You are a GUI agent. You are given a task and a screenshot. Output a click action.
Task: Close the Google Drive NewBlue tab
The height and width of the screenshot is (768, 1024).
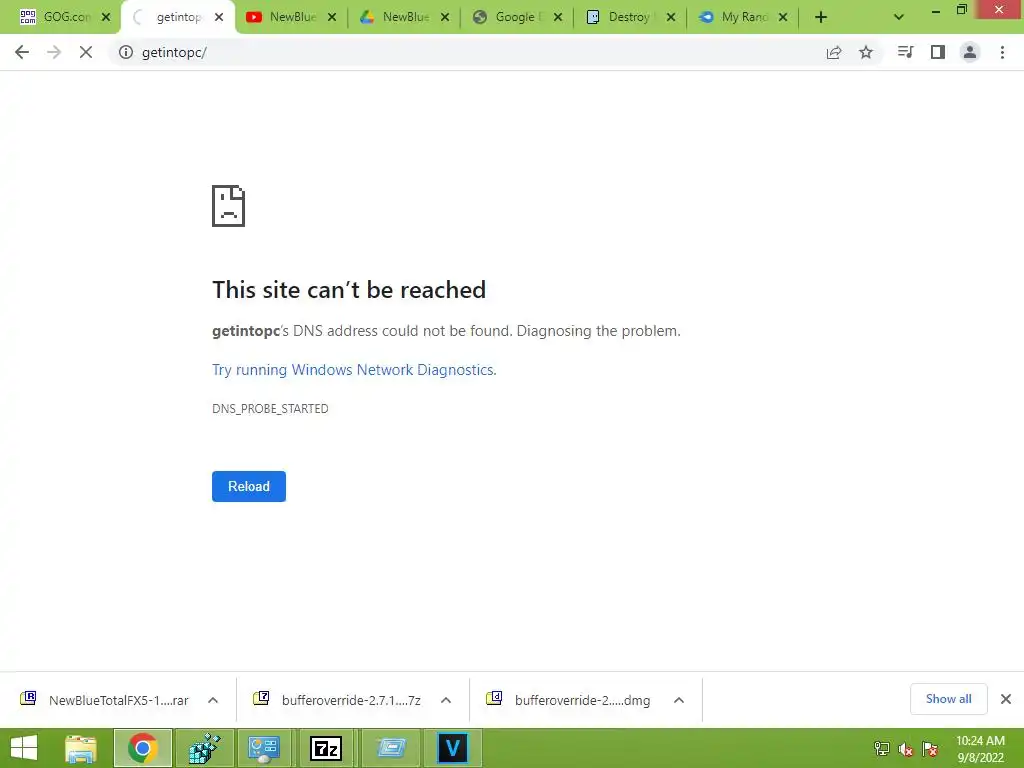pos(445,17)
